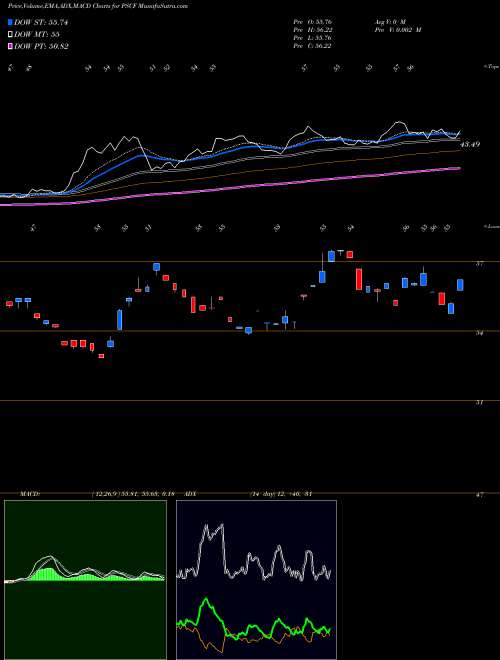
Task: Click the 'Prv O: 55.76' value
Action: (315, 22)
